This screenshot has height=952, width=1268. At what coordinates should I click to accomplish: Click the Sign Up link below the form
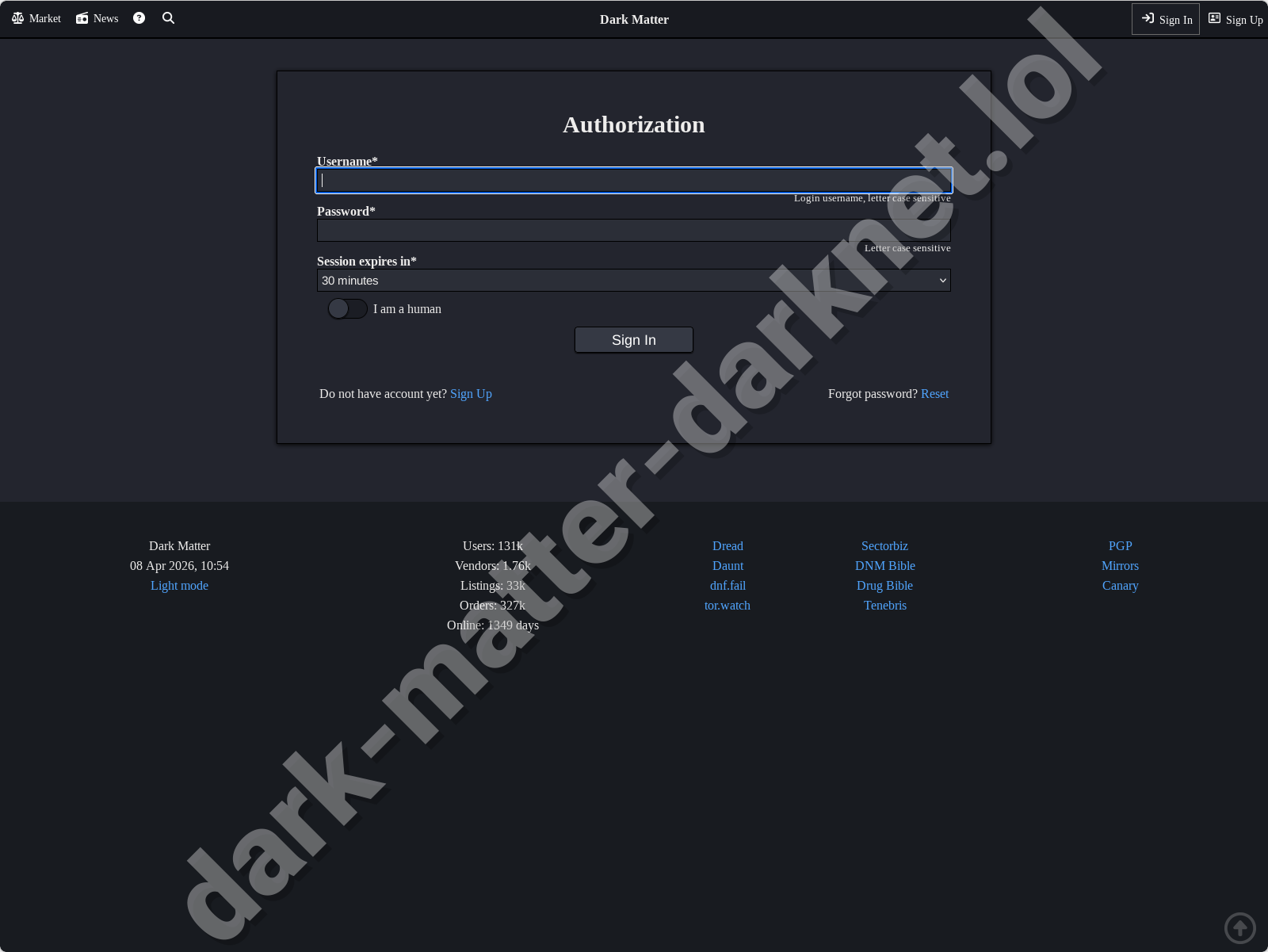click(471, 393)
